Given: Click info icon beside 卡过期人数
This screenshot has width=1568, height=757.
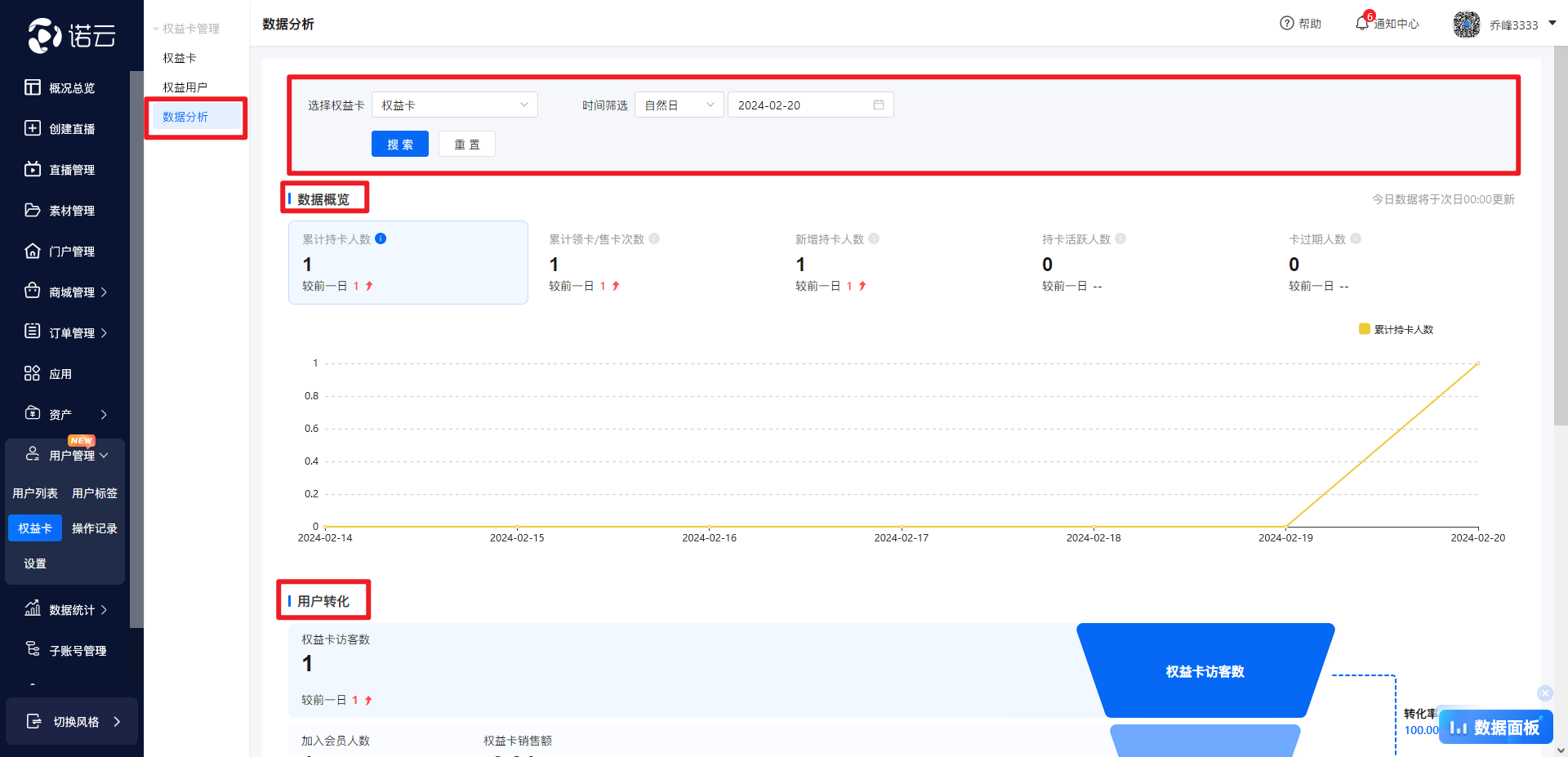Looking at the screenshot, I should pyautogui.click(x=1356, y=239).
